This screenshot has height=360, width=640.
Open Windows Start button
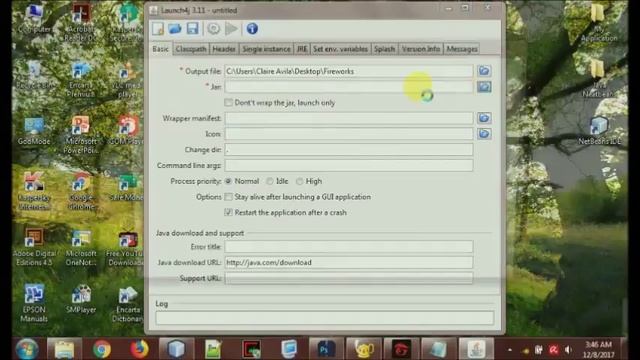(27, 349)
